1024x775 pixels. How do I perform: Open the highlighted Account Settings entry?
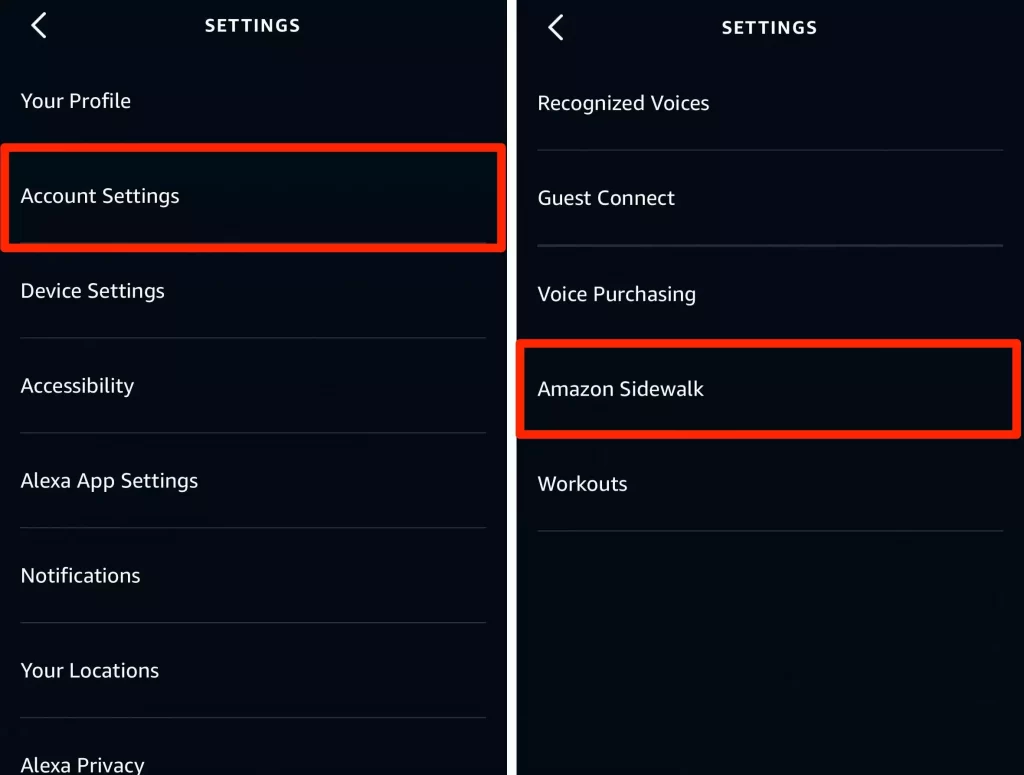(100, 196)
